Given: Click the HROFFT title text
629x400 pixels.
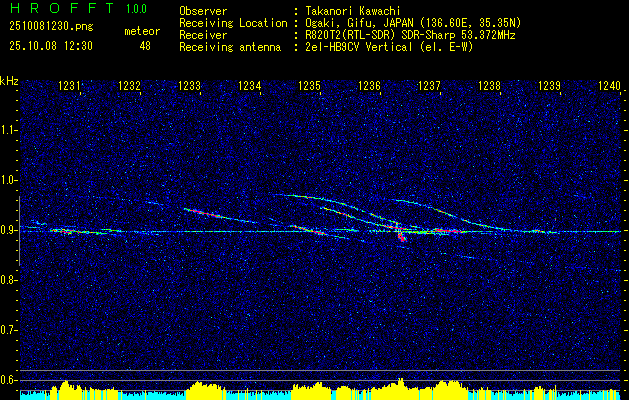Looking at the screenshot, I should [62, 8].
